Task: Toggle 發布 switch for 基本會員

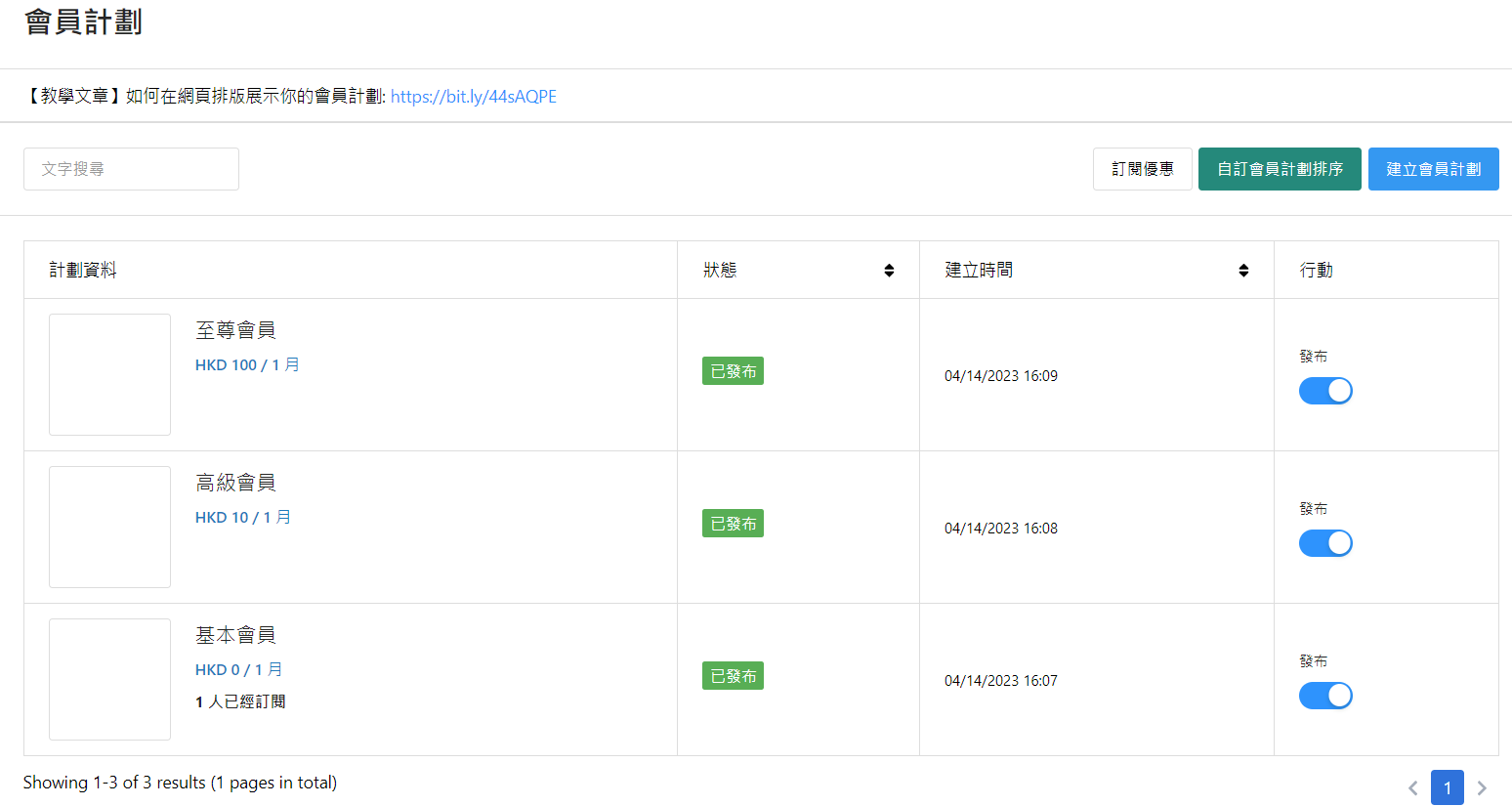Action: pos(1325,696)
